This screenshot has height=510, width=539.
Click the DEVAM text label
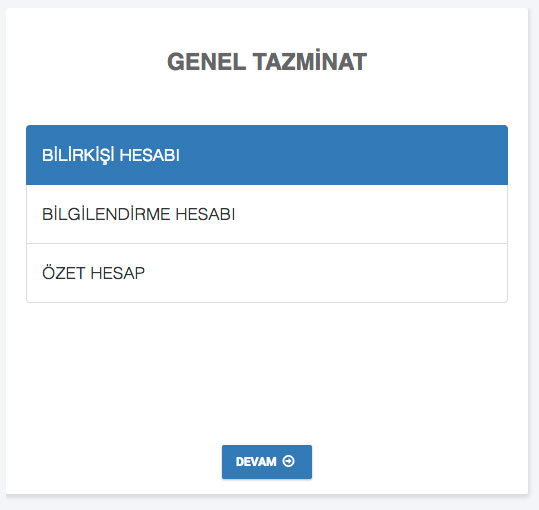coord(256,462)
